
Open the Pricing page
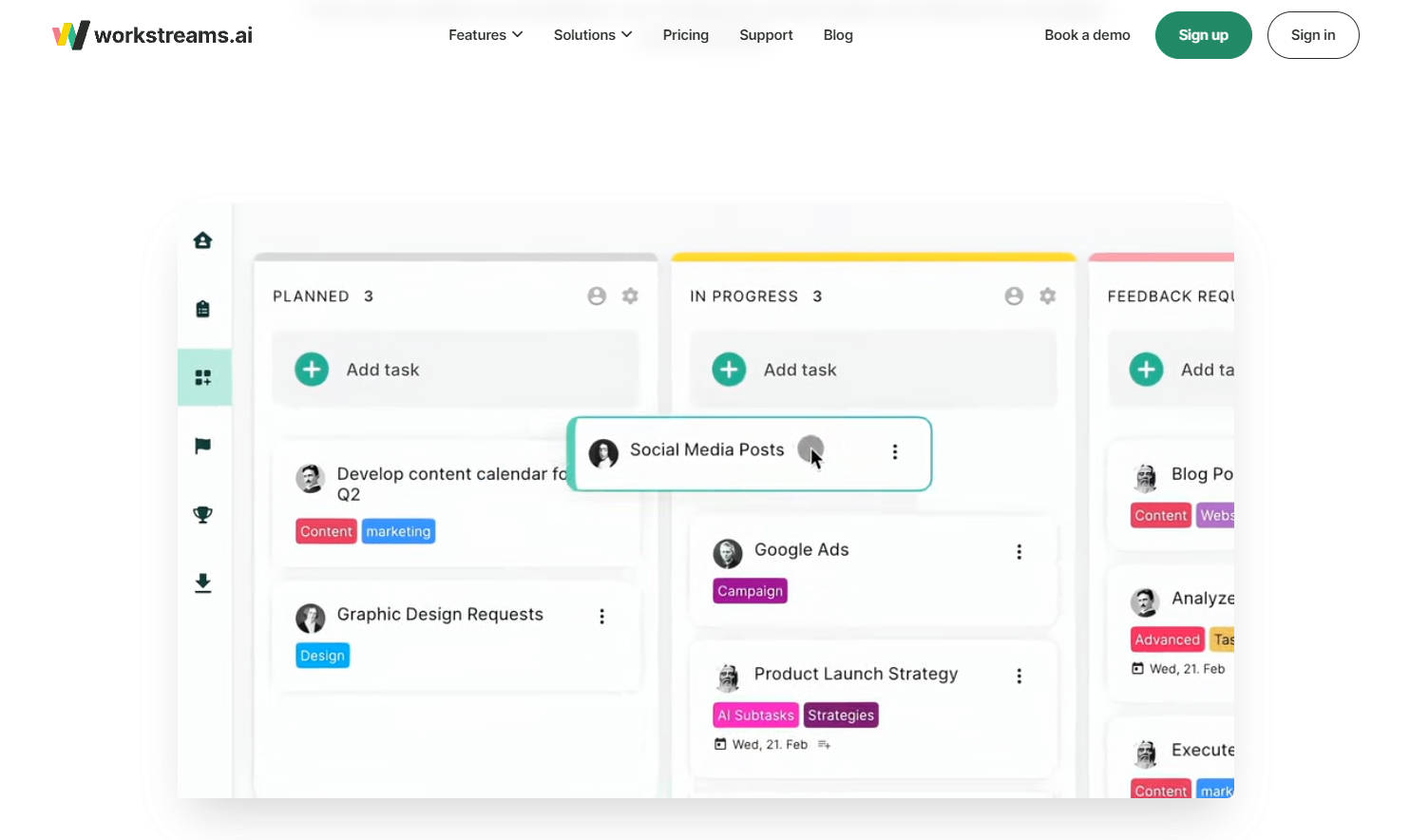pos(686,35)
